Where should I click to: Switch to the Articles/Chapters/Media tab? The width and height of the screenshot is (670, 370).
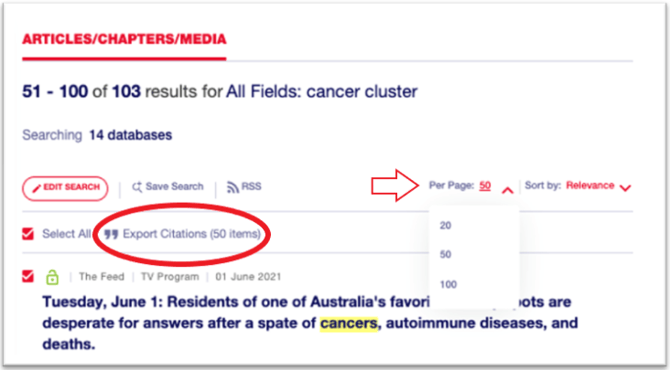124,39
